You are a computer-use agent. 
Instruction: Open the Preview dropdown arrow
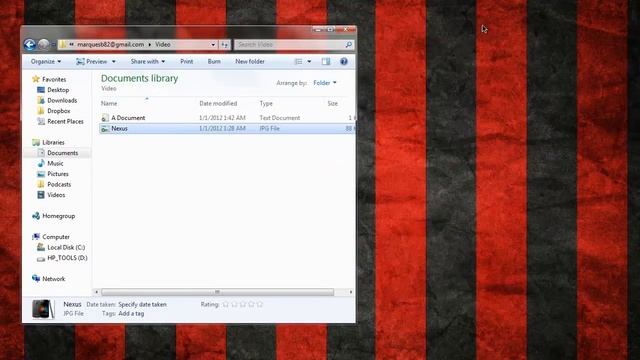click(x=114, y=62)
